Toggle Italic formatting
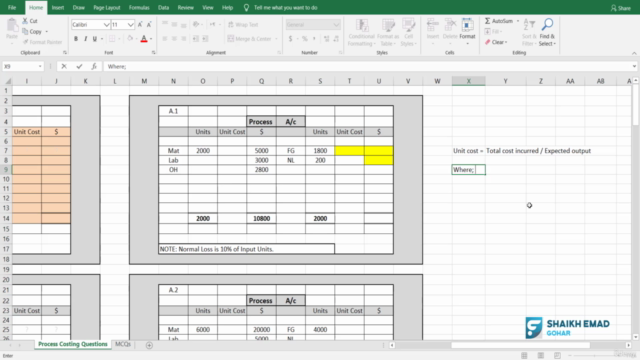The height and width of the screenshot is (360, 640). point(85,39)
